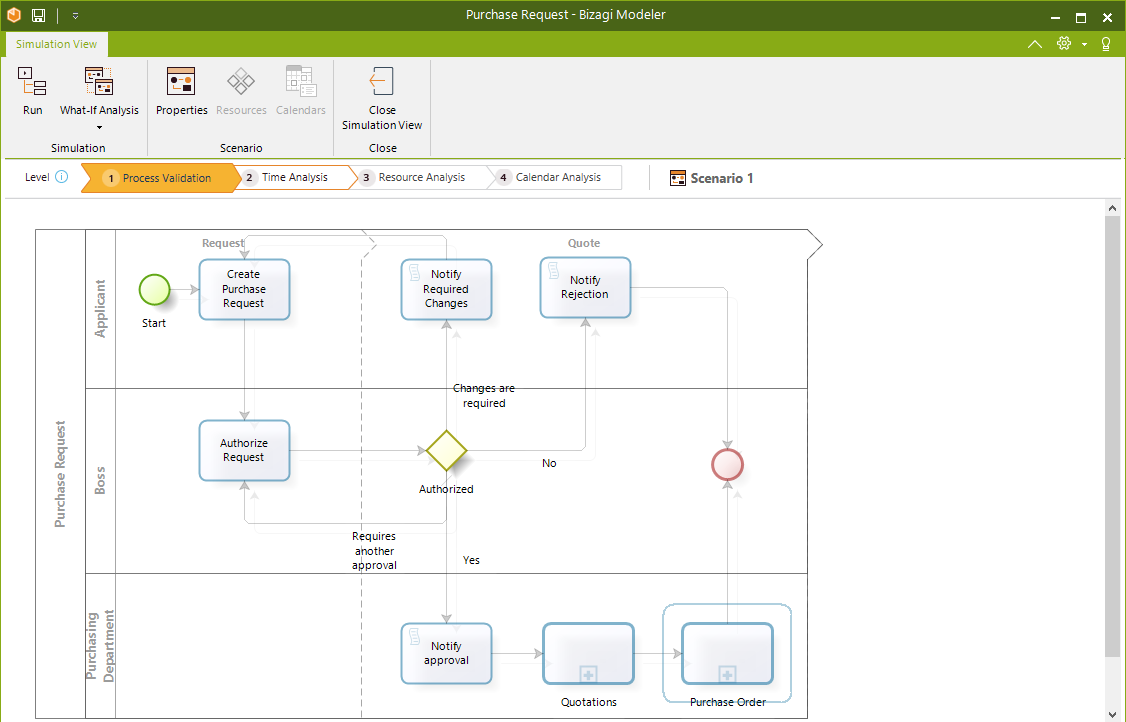The image size is (1126, 722).
Task: Click the lightbulb help icon
Action: (1106, 44)
